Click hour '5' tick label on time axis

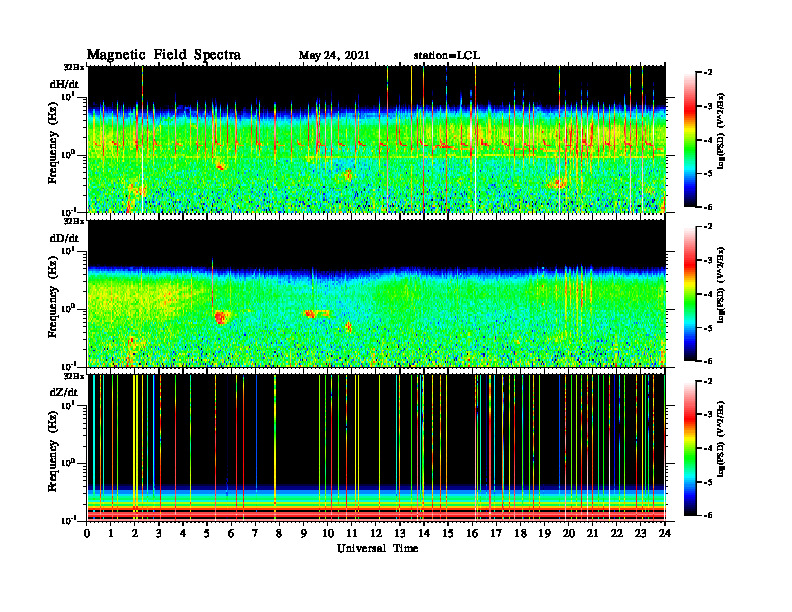coord(207,533)
